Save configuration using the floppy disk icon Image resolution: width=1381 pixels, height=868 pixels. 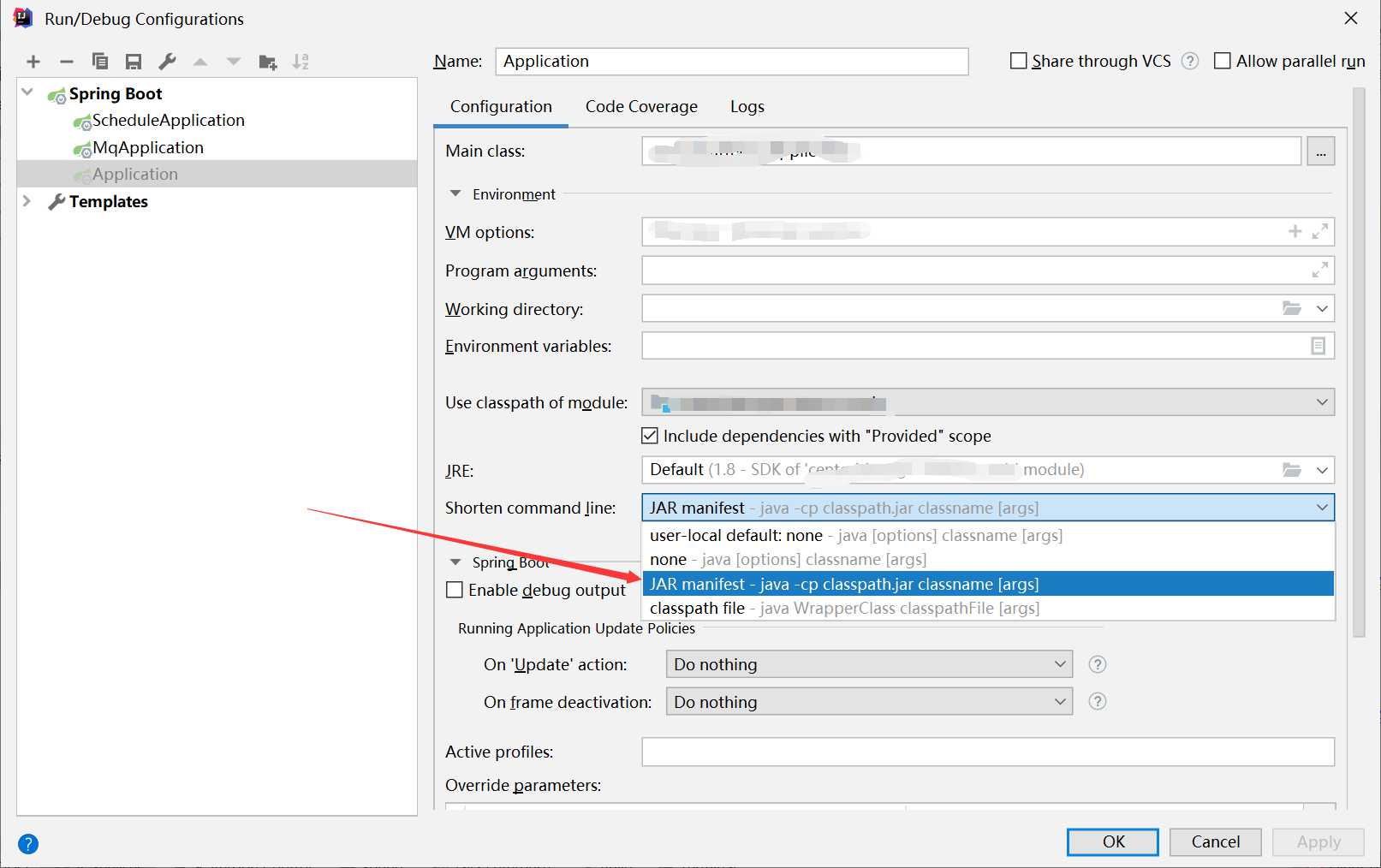[x=134, y=62]
